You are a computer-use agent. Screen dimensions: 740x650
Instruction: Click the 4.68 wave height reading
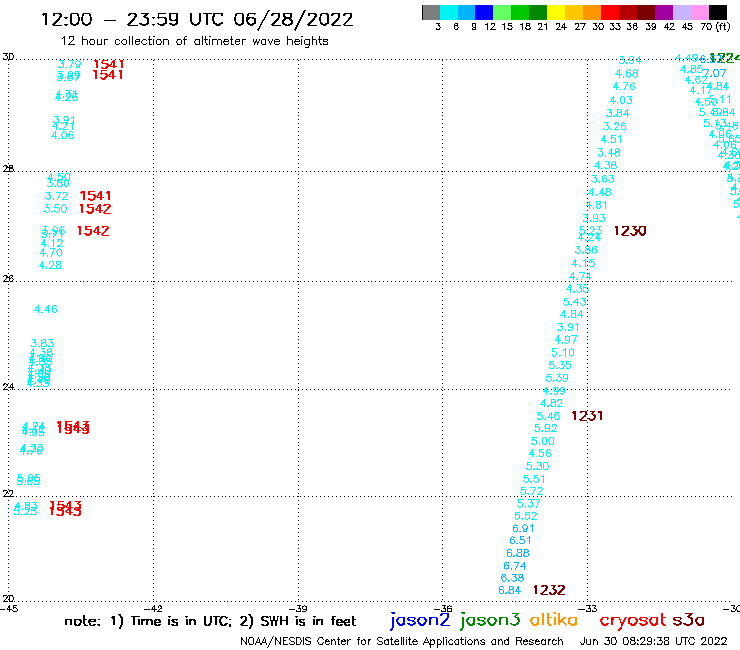coord(627,74)
